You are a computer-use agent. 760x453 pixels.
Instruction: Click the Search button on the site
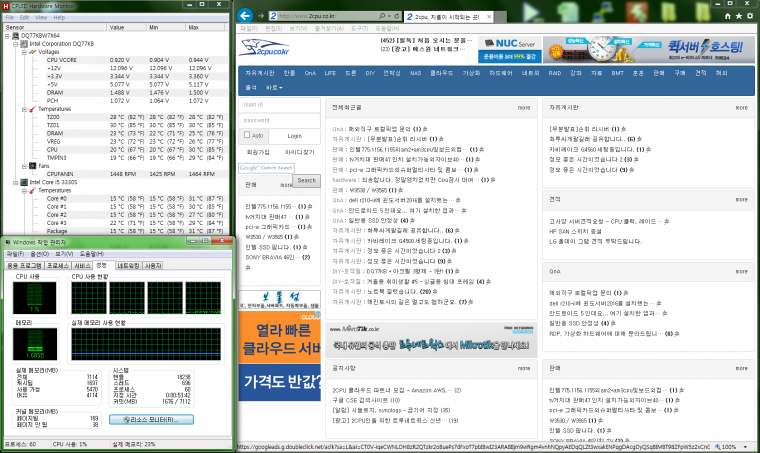[x=306, y=180]
